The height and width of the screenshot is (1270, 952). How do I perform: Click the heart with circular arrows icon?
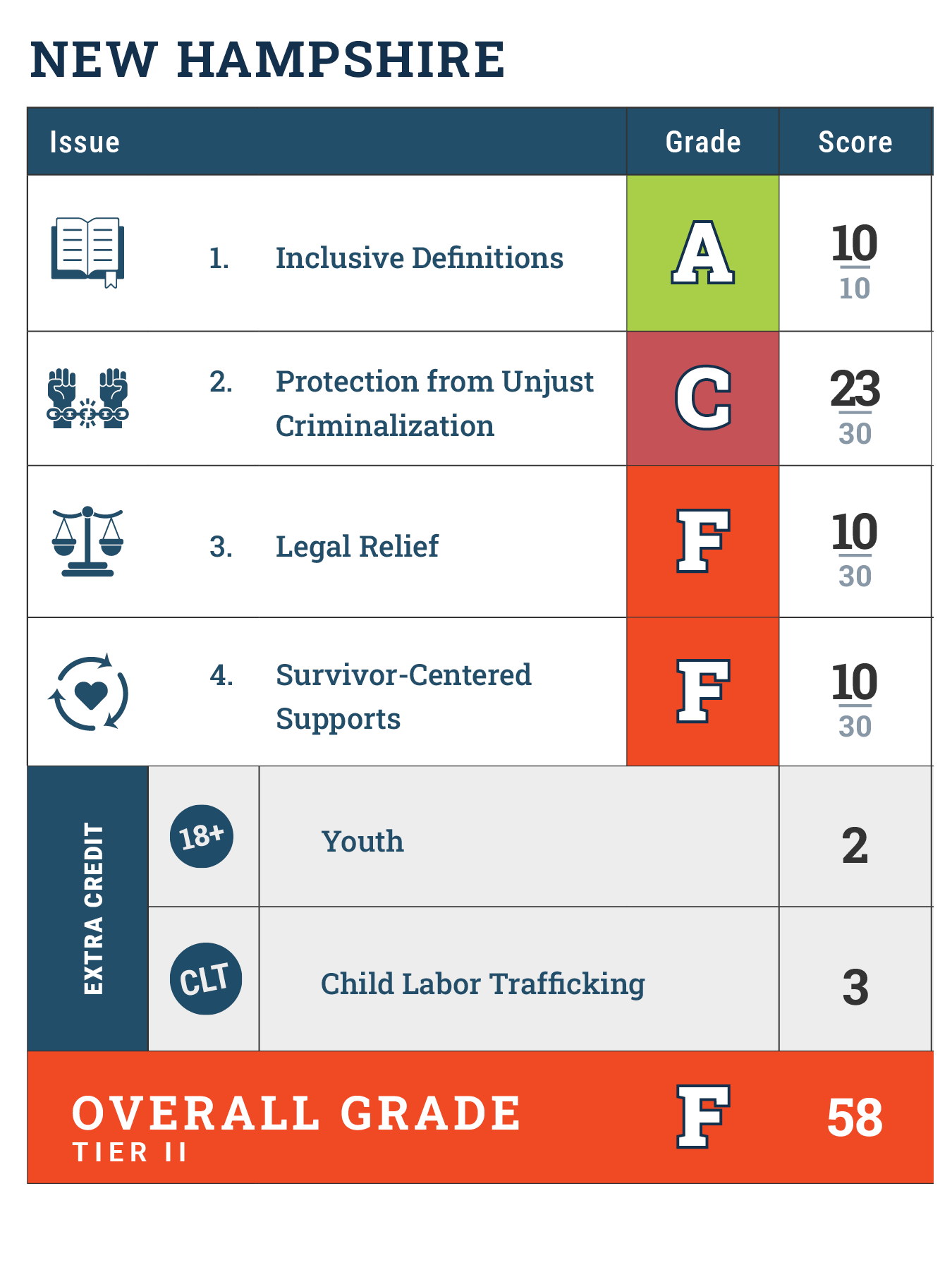(89, 693)
